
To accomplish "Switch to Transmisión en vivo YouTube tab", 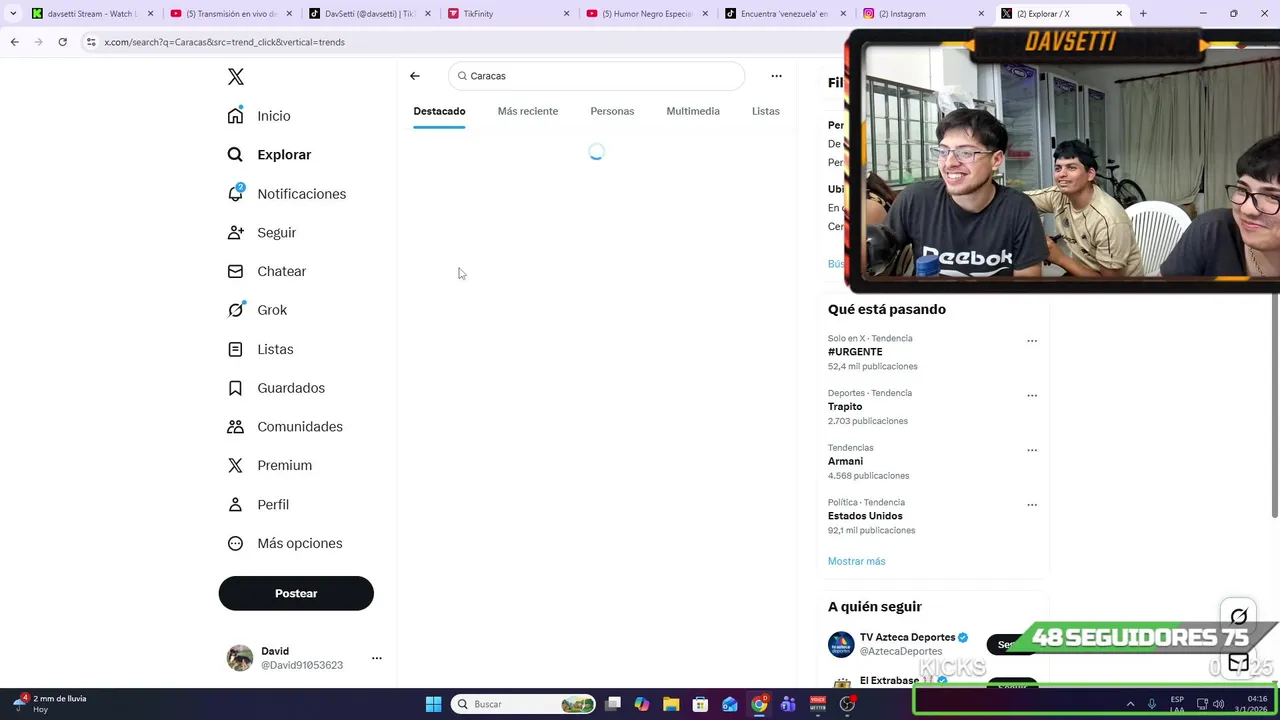I will coord(230,14).
